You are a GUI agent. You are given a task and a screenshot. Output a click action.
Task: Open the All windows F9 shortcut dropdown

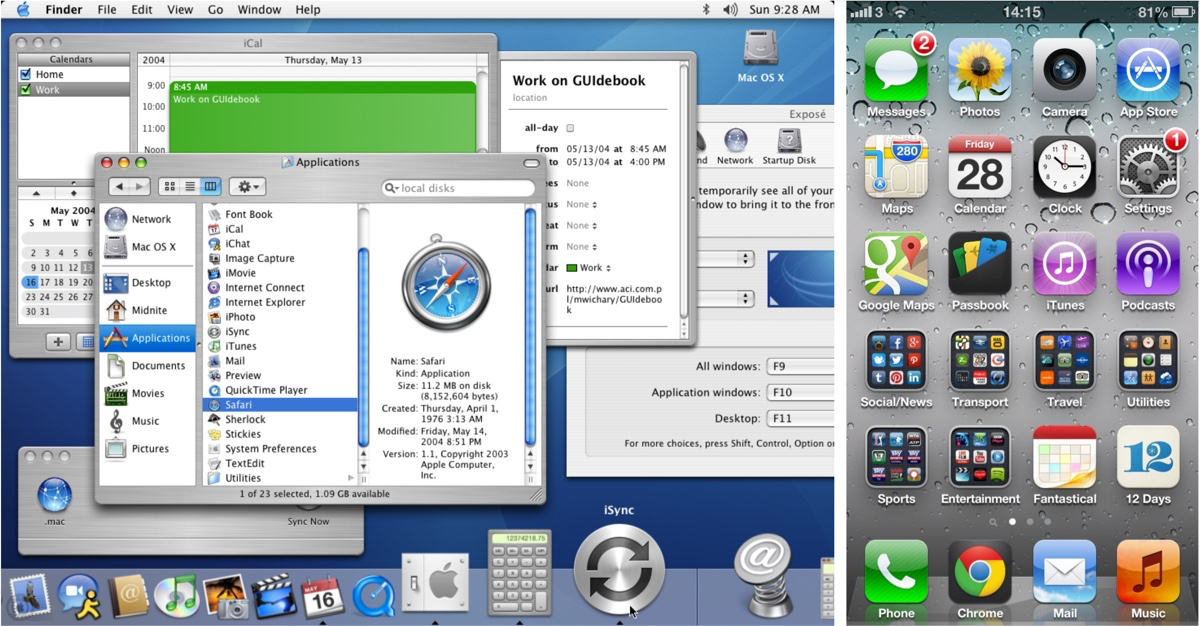click(800, 367)
